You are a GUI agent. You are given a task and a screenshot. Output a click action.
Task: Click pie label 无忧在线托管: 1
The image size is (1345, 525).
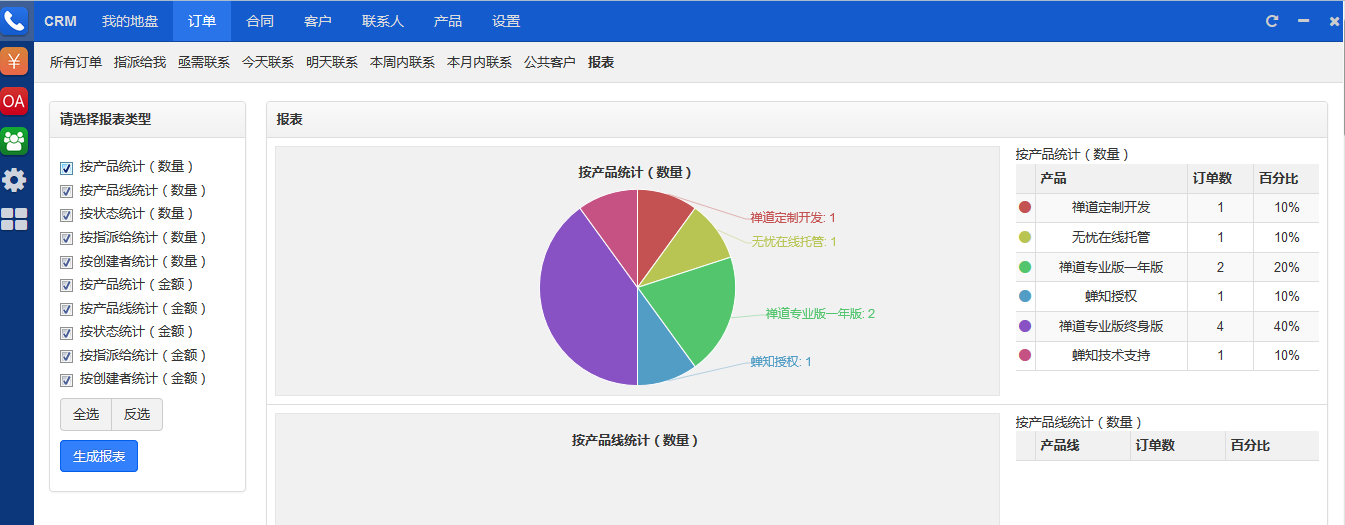(x=794, y=241)
